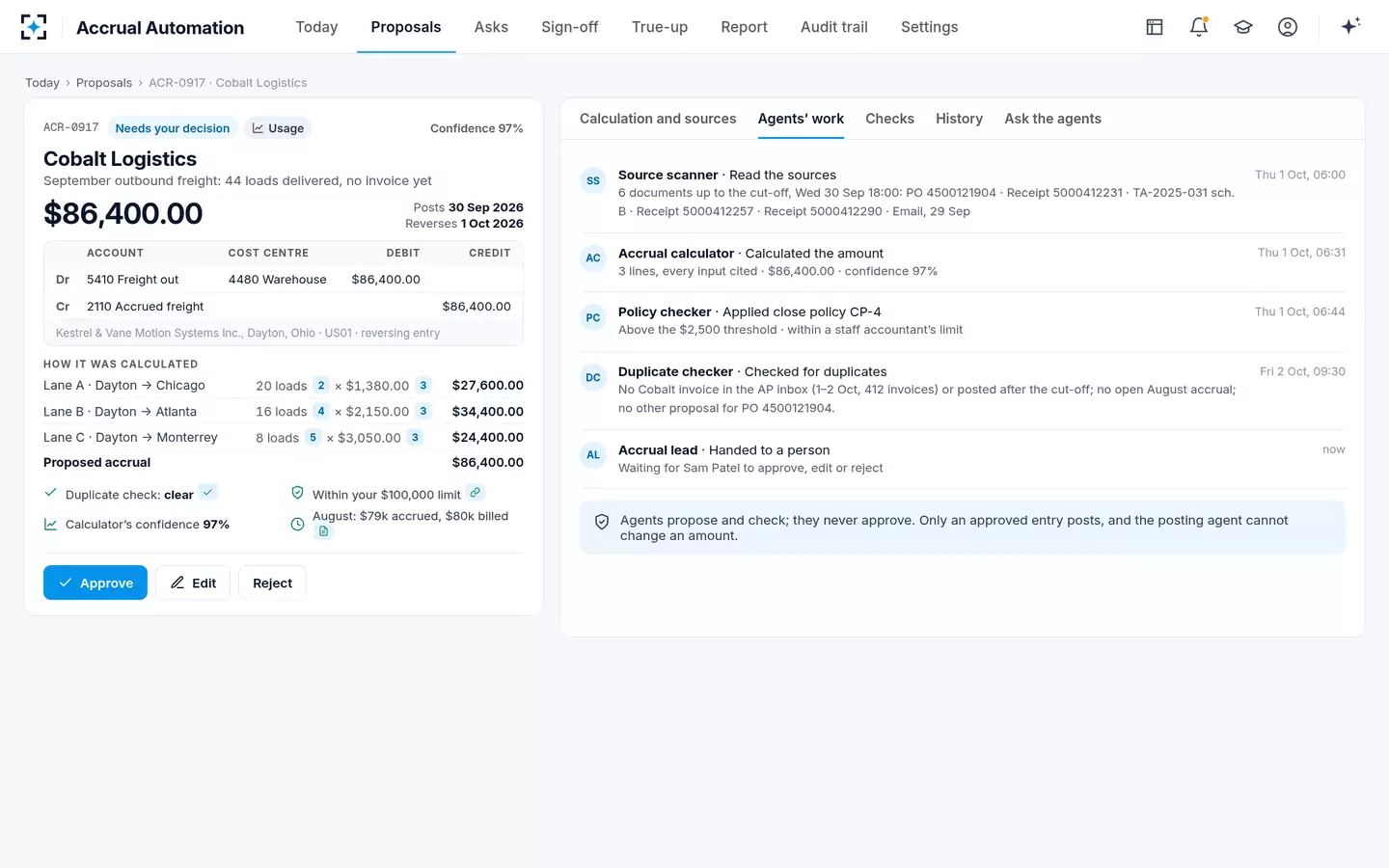The height and width of the screenshot is (868, 1389).
Task: Open source citation 3 on Lane C rate
Action: point(415,438)
